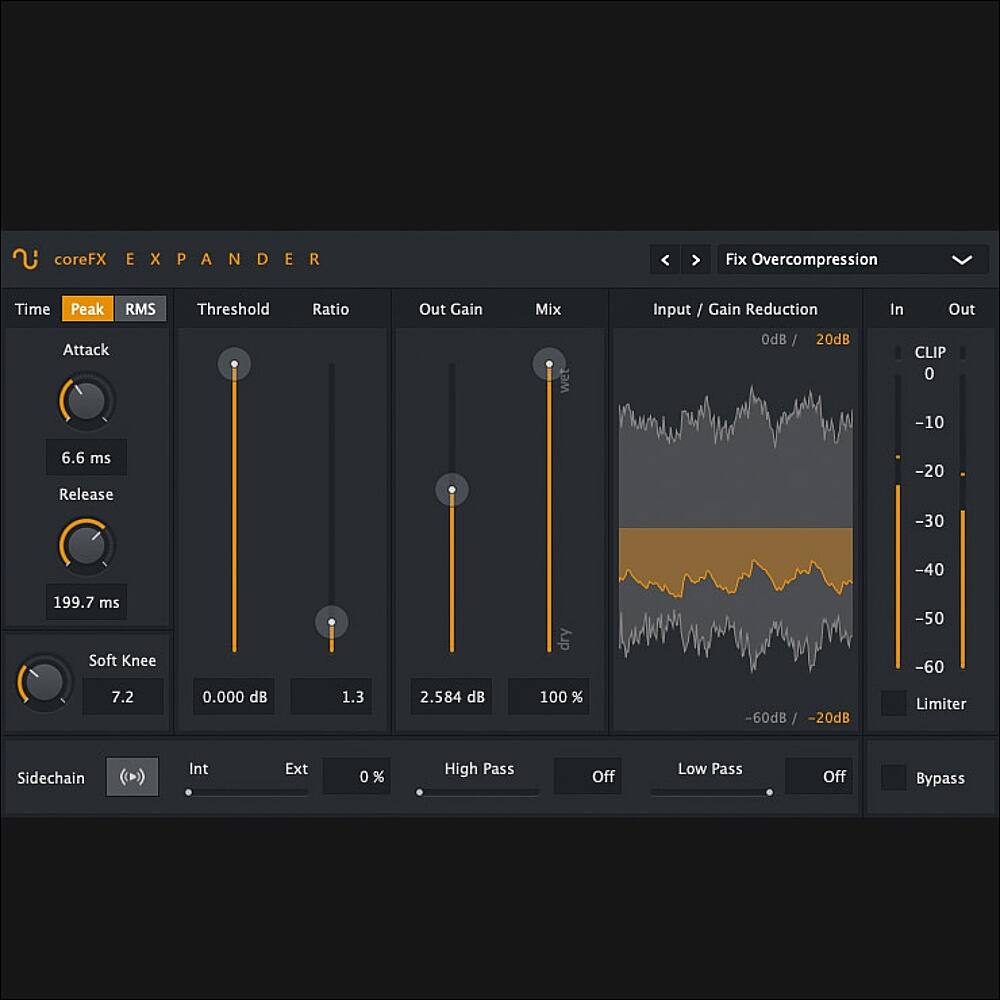Click the Attack knob
Viewport: 1000px width, 1000px height.
click(87, 401)
